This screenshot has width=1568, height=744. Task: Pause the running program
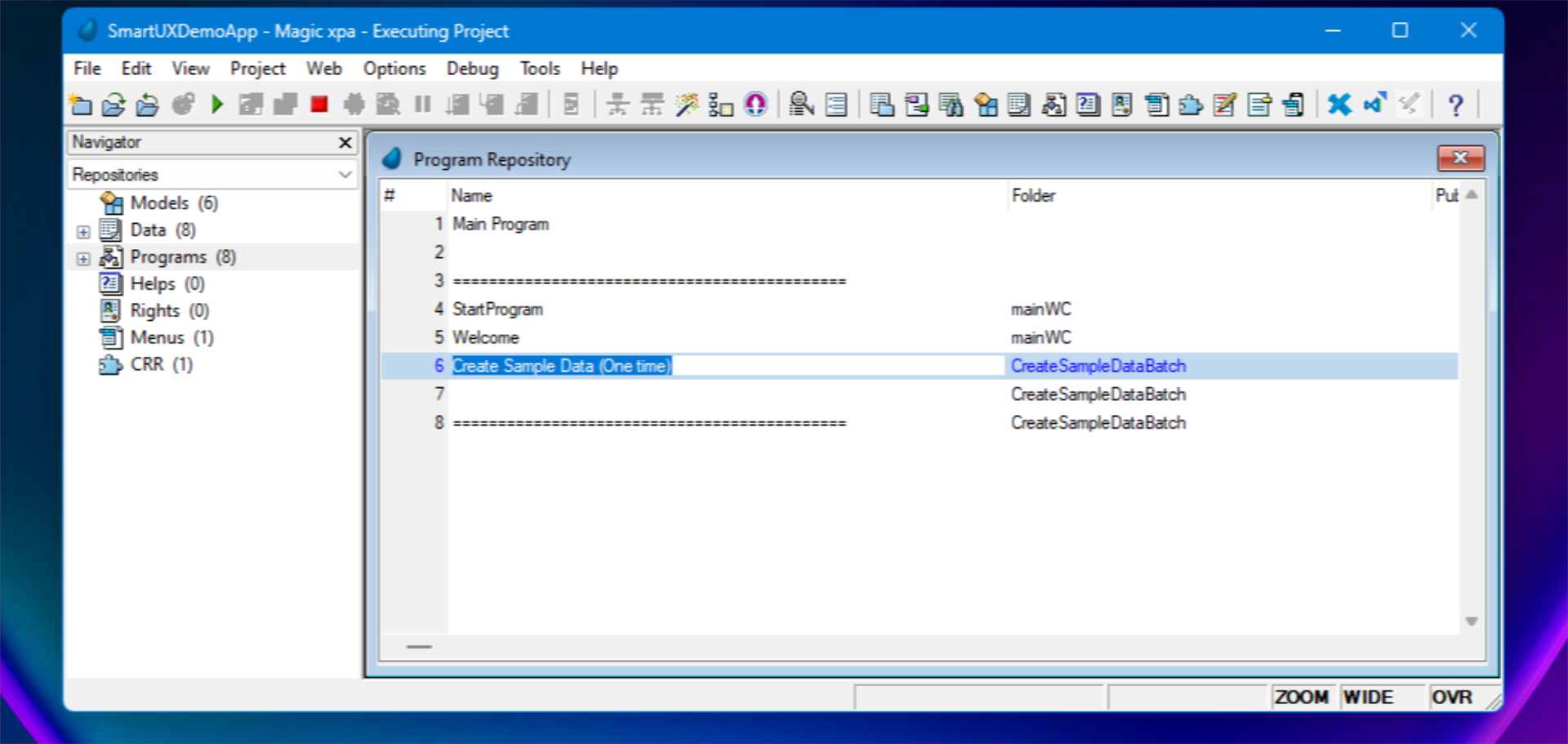423,105
